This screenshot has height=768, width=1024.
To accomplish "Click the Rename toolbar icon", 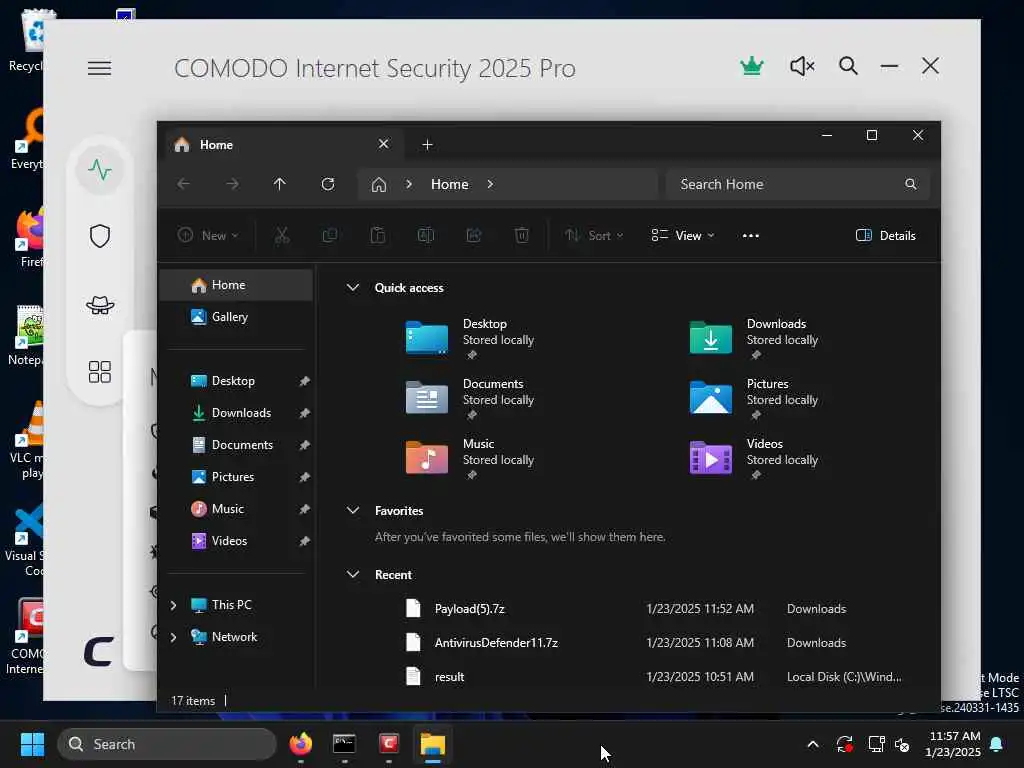I will (426, 235).
